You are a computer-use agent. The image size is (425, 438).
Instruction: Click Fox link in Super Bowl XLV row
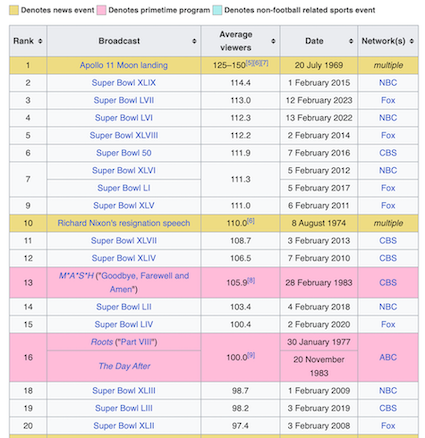point(388,206)
